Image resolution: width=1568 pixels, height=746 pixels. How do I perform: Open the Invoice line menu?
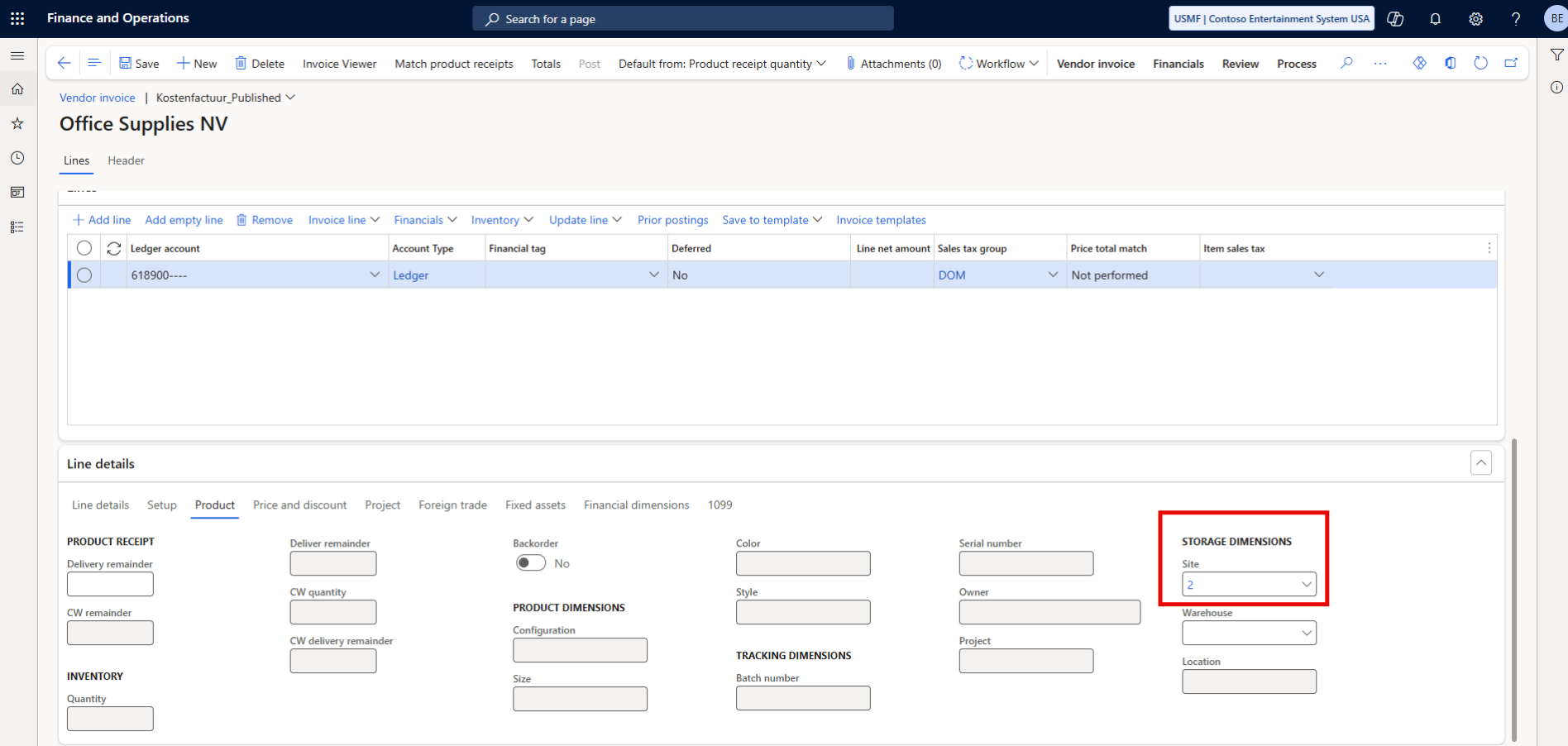(x=344, y=220)
